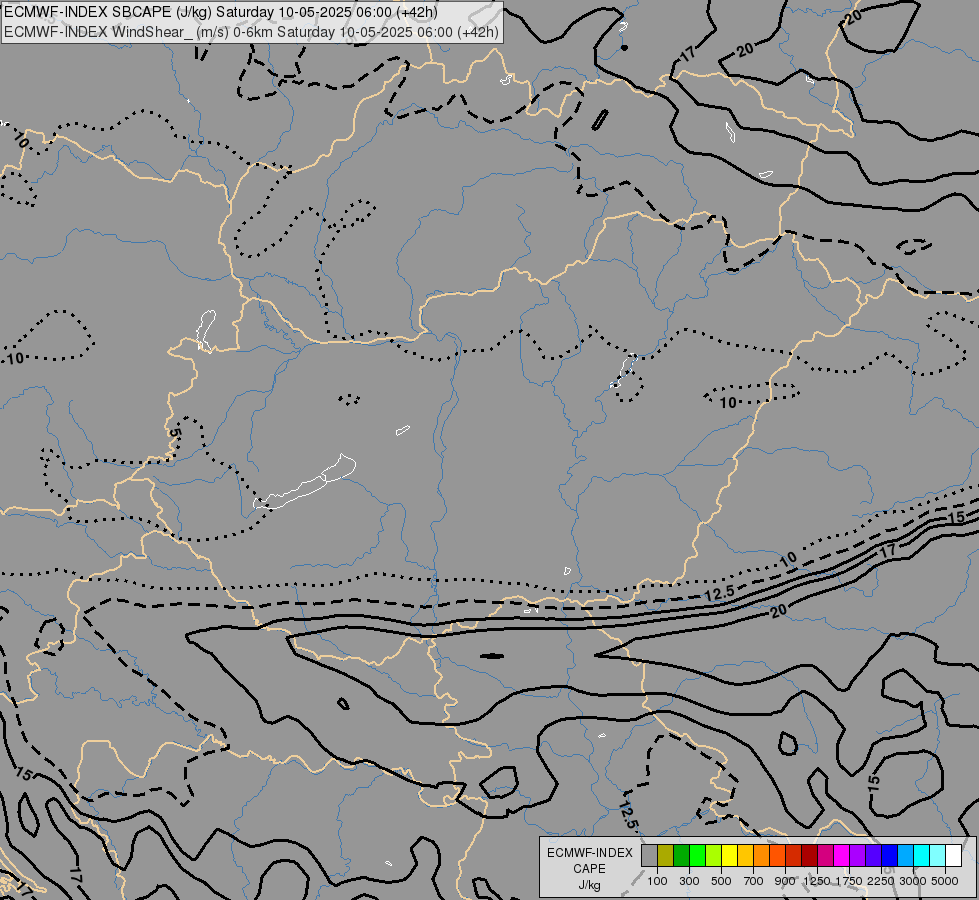Select the red-orange legend swatch

tap(777, 855)
